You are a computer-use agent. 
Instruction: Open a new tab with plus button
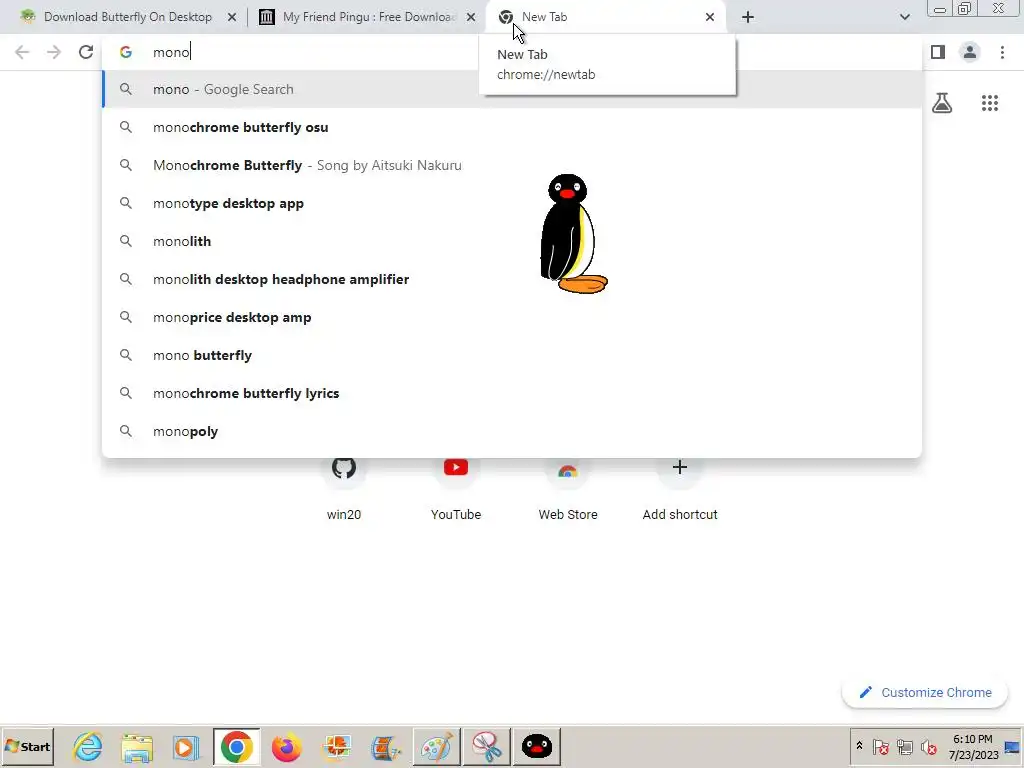(x=748, y=17)
